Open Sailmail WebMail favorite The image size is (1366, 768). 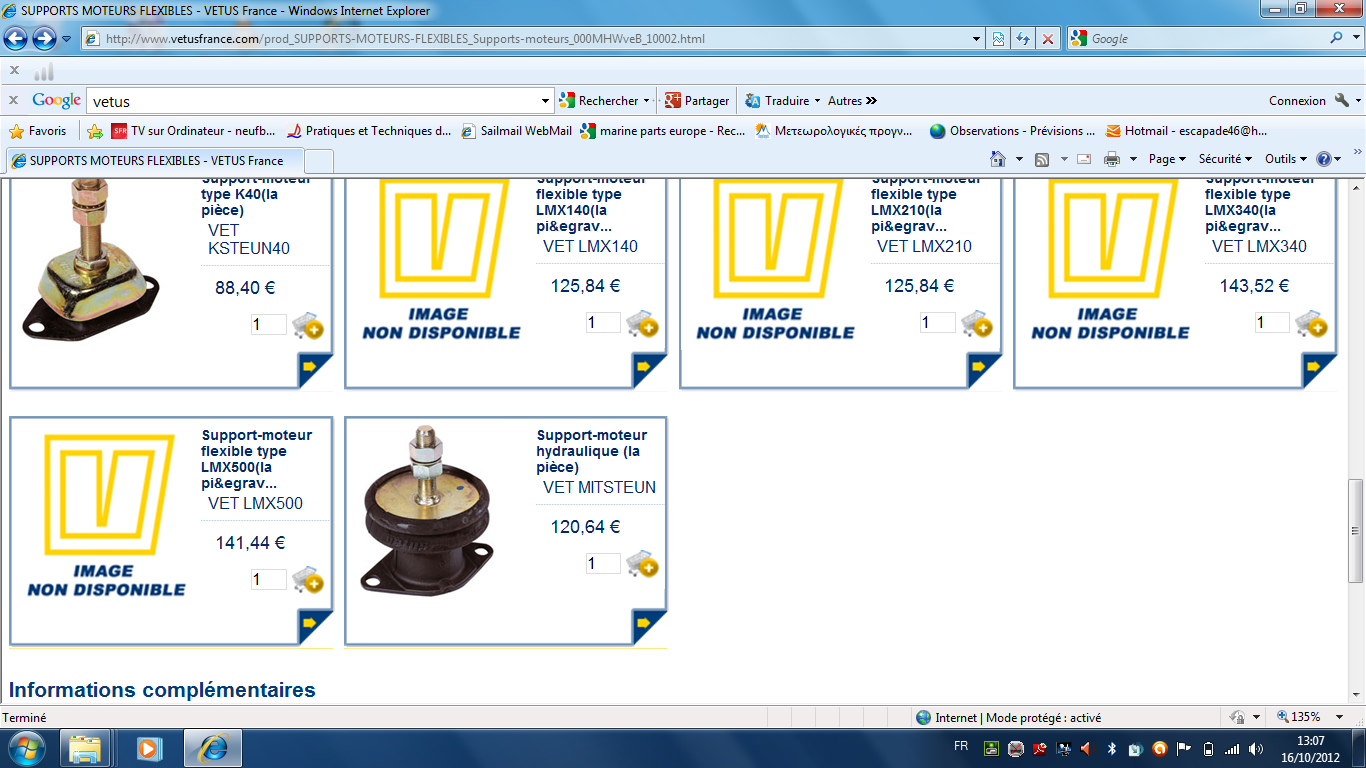tap(517, 131)
